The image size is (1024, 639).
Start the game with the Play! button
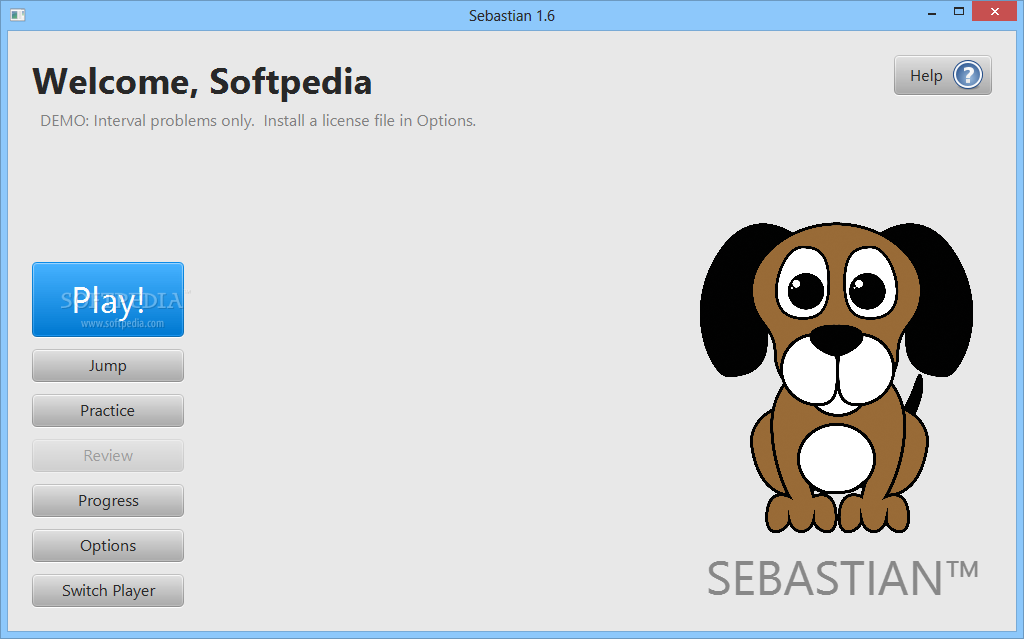(x=108, y=300)
